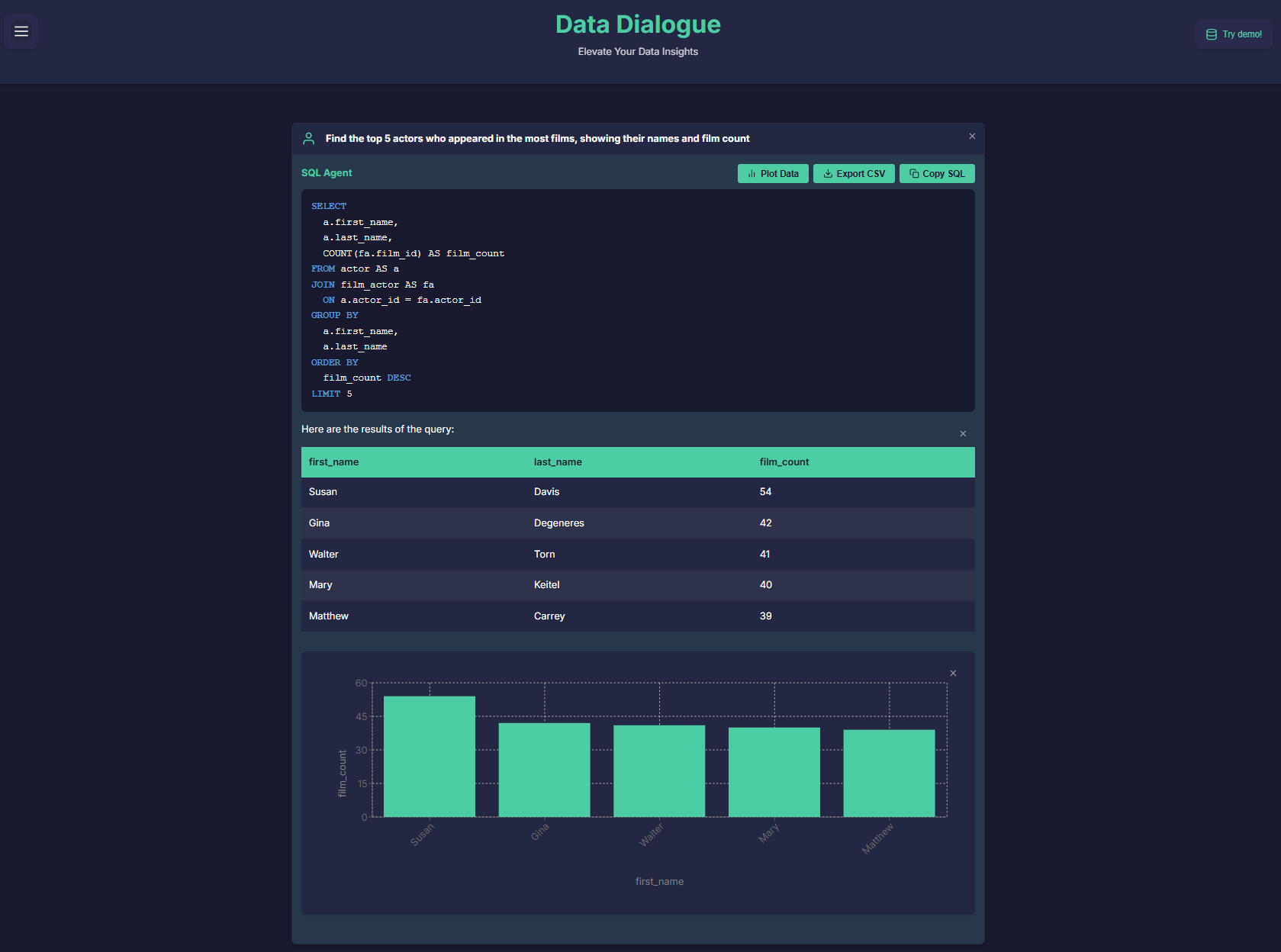
Task: Click the 'Here are the results' text
Action: [378, 429]
